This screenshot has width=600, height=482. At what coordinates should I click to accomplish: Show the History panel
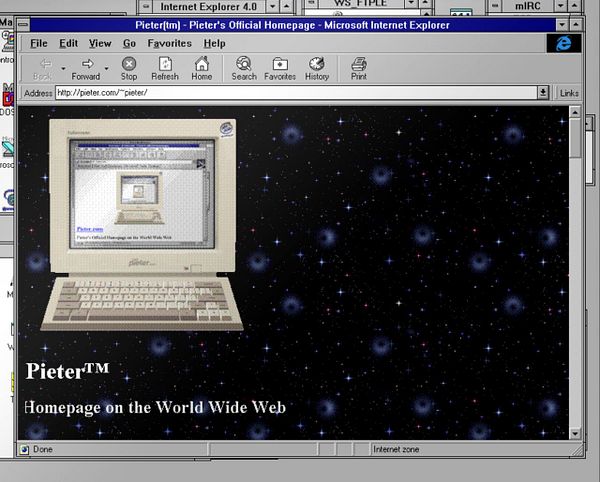click(x=317, y=69)
